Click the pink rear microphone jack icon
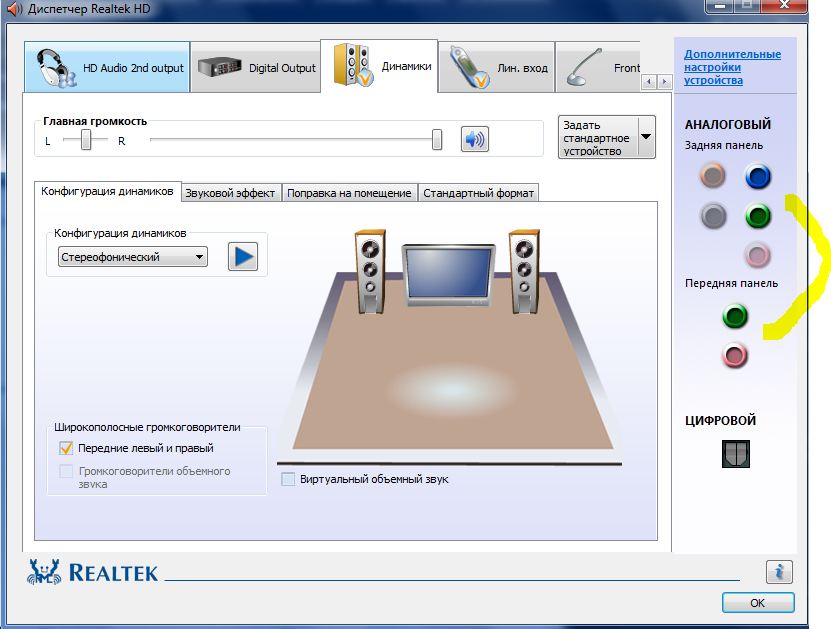Image resolution: width=831 pixels, height=629 pixels. pos(758,254)
